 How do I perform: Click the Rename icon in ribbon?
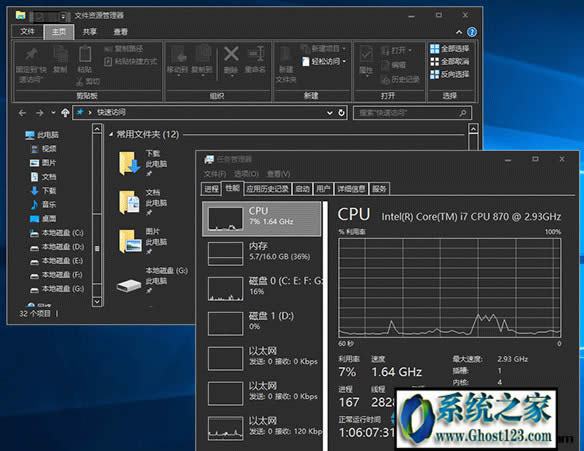click(256, 54)
